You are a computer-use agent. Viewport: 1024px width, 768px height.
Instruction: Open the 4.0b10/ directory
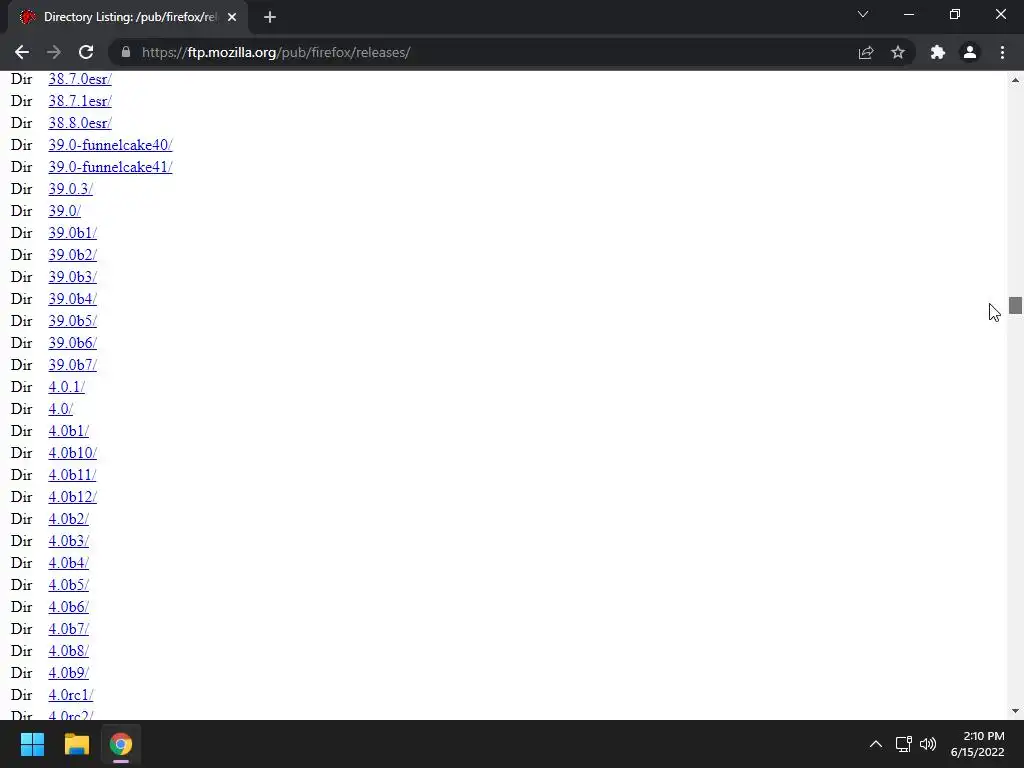click(72, 453)
